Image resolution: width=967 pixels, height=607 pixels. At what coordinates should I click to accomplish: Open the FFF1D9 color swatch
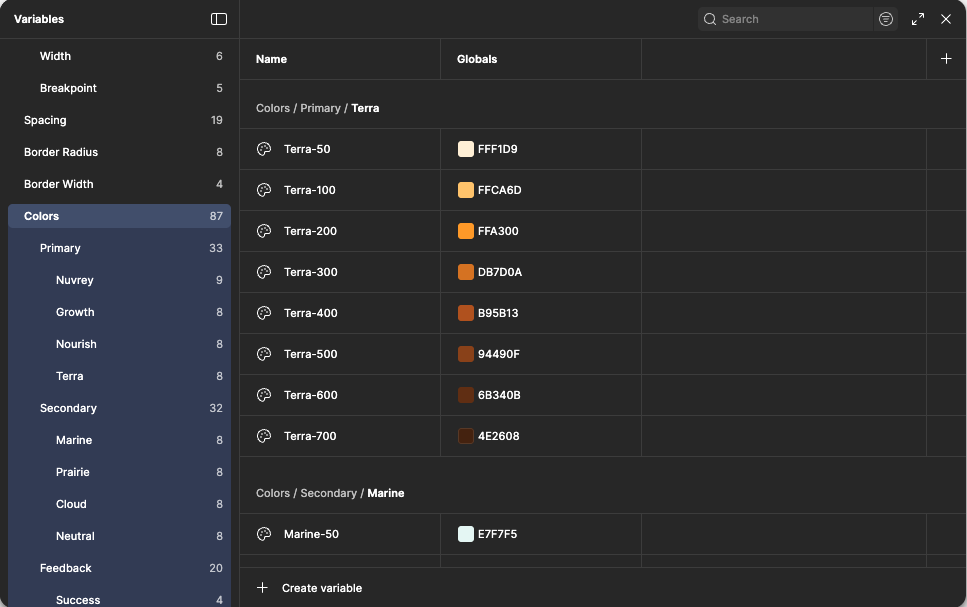point(466,149)
